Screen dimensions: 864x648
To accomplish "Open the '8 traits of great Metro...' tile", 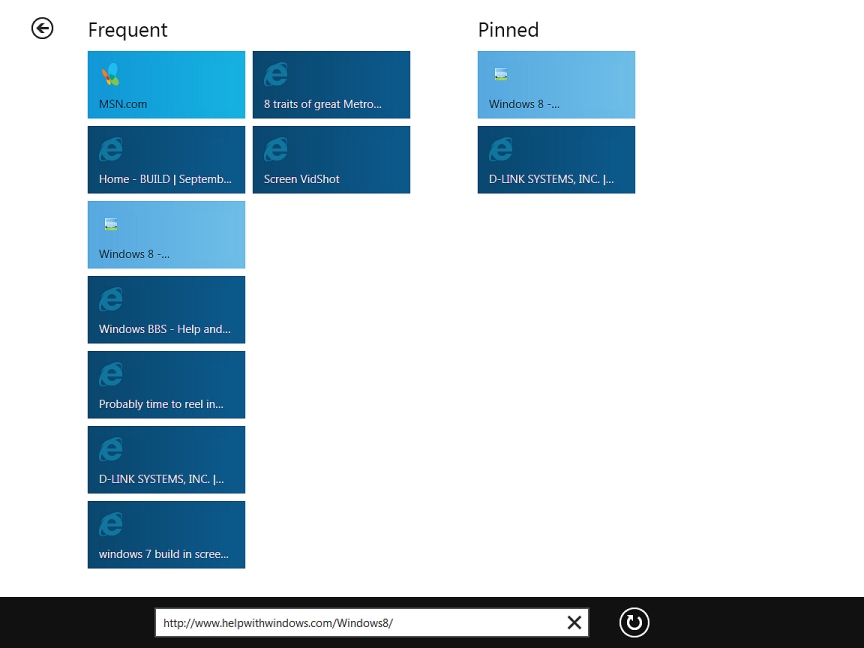I will tap(331, 85).
